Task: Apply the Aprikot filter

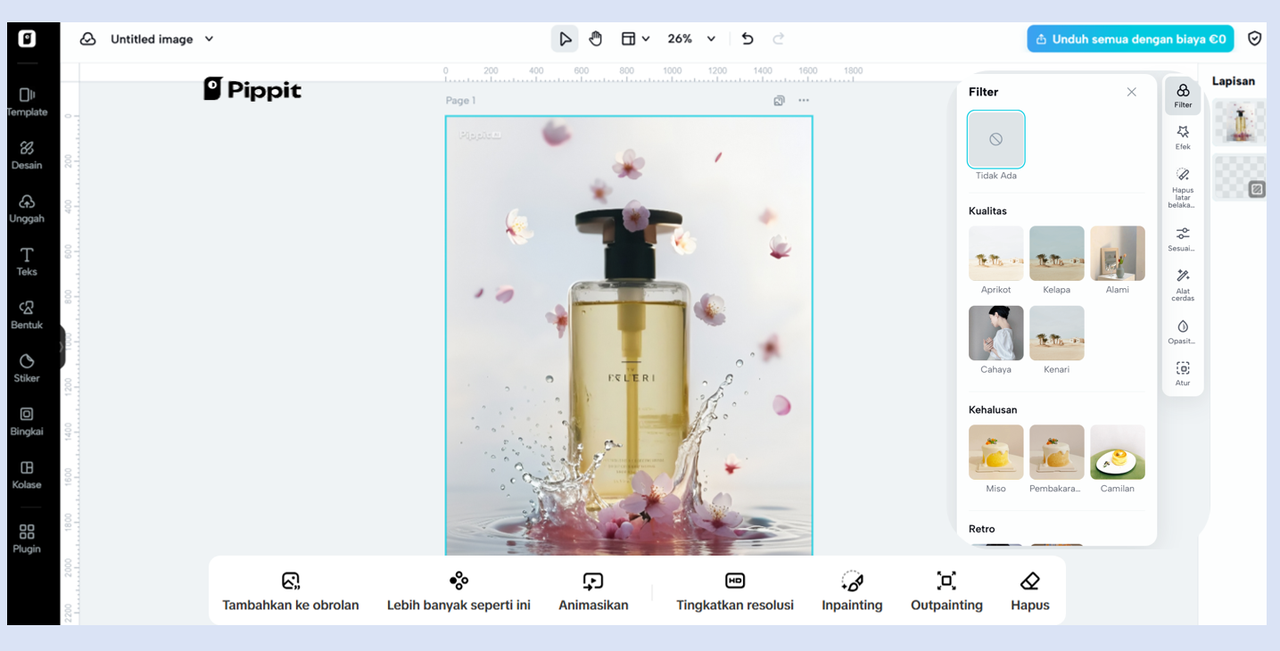Action: pos(995,253)
